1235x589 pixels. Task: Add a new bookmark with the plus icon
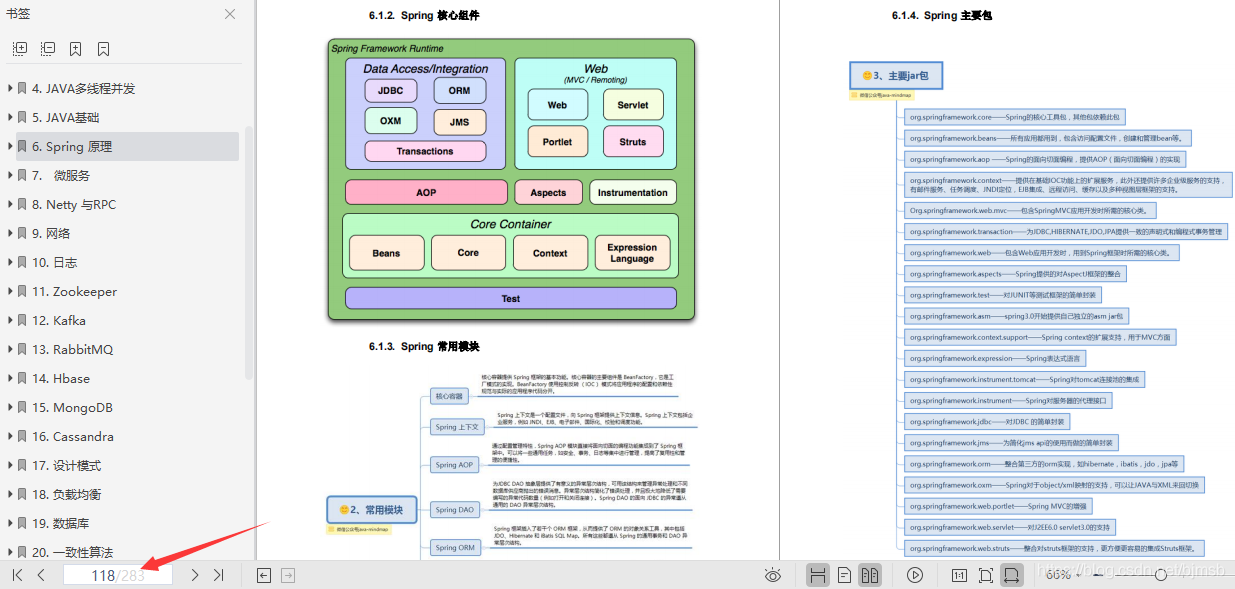(76, 48)
